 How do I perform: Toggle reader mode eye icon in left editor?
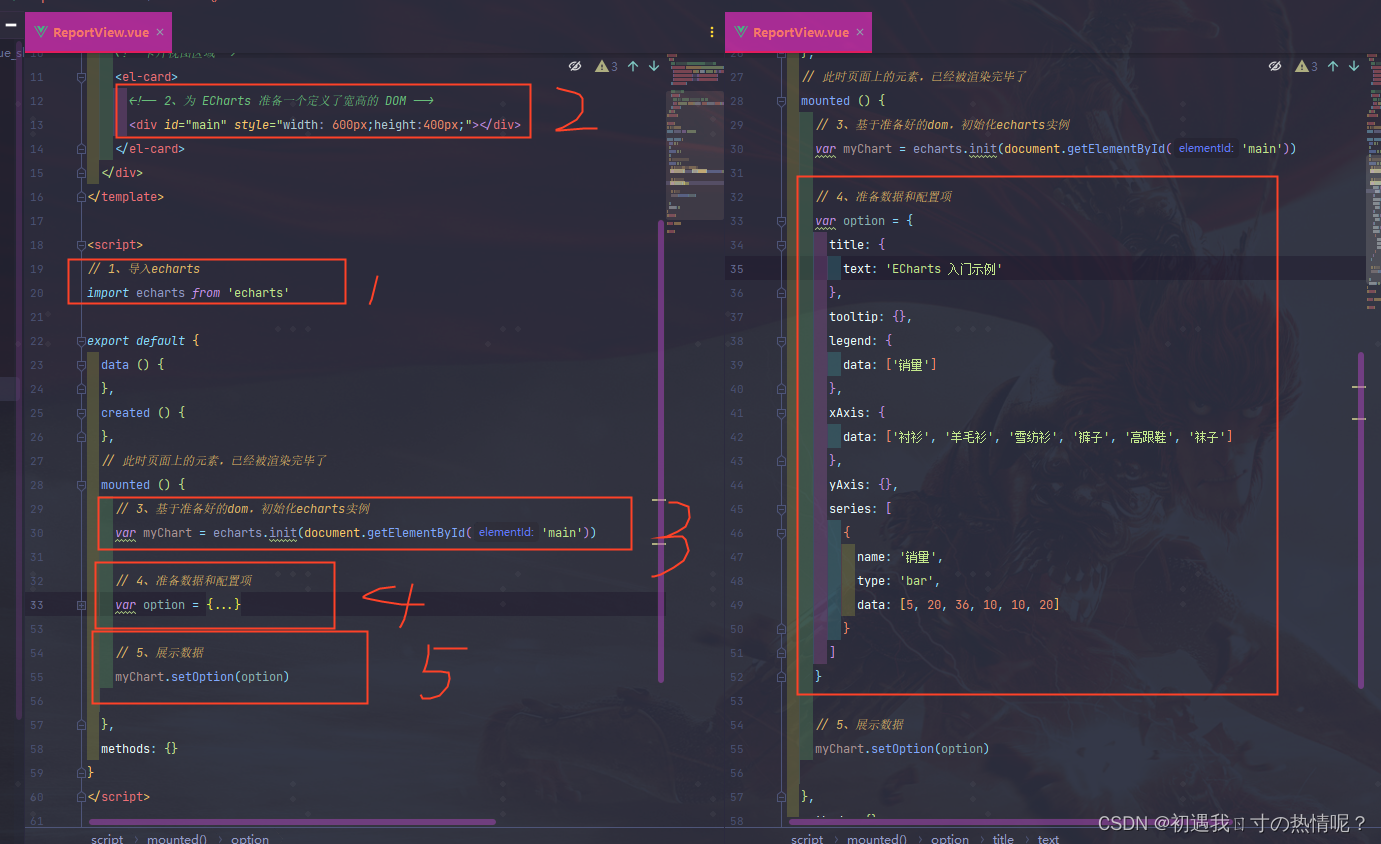pos(575,66)
